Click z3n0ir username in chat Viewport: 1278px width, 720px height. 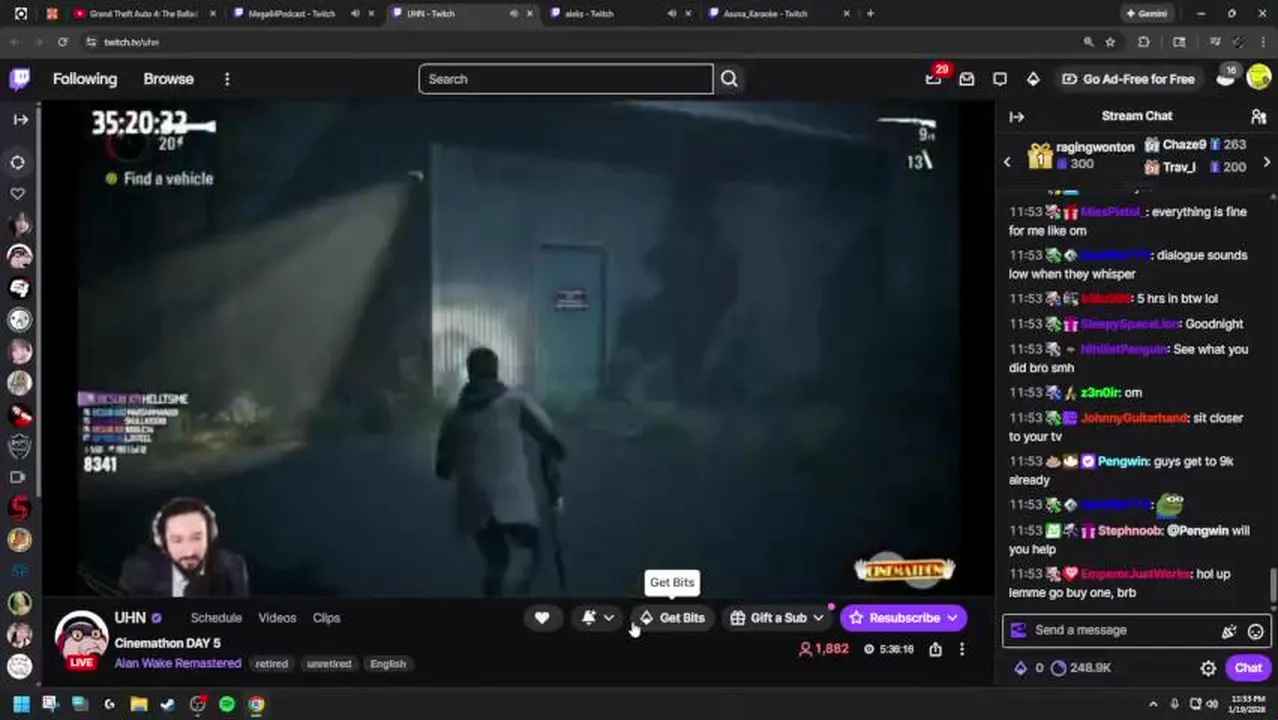tap(1100, 393)
